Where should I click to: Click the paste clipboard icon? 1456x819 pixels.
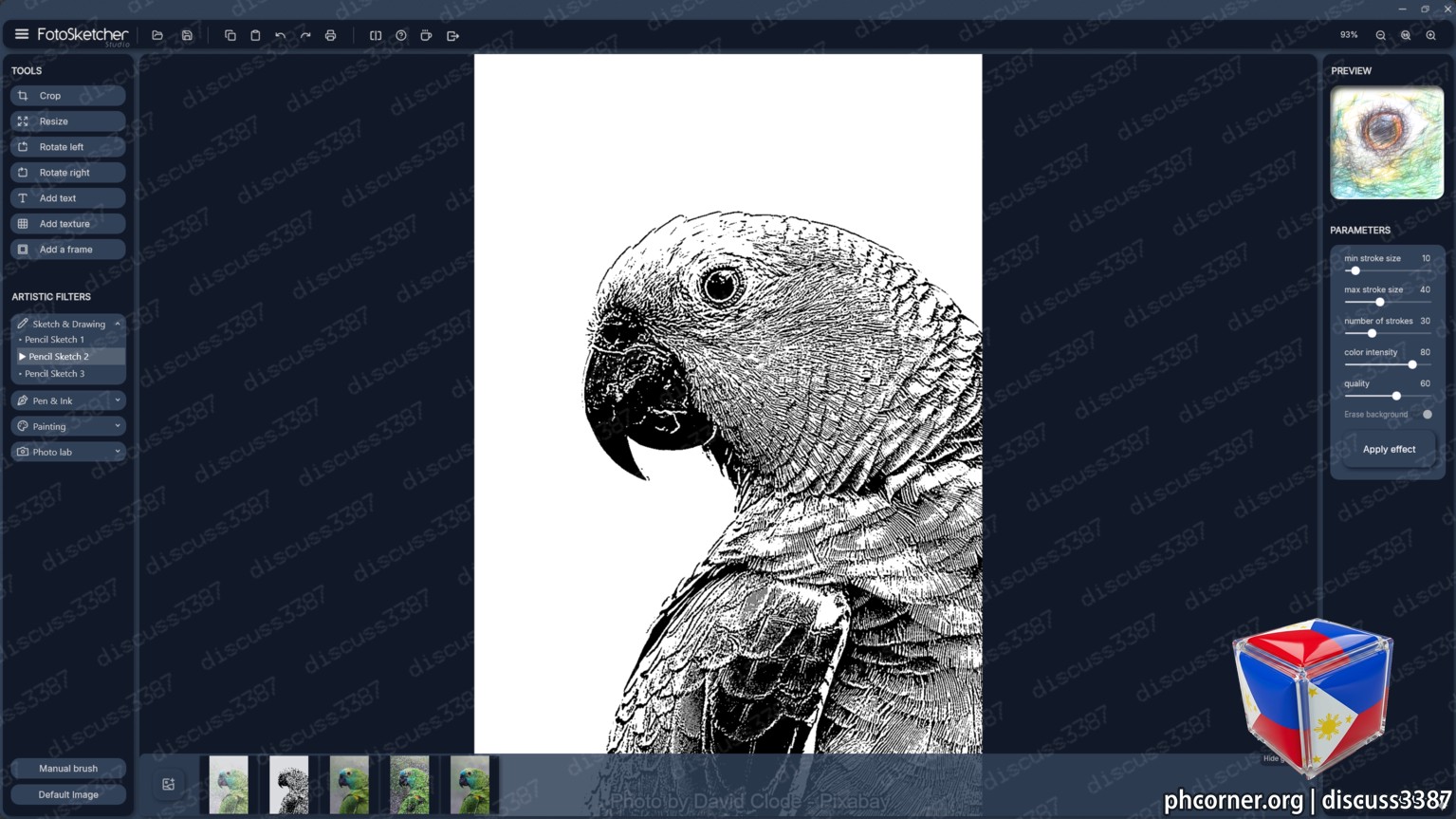point(255,36)
